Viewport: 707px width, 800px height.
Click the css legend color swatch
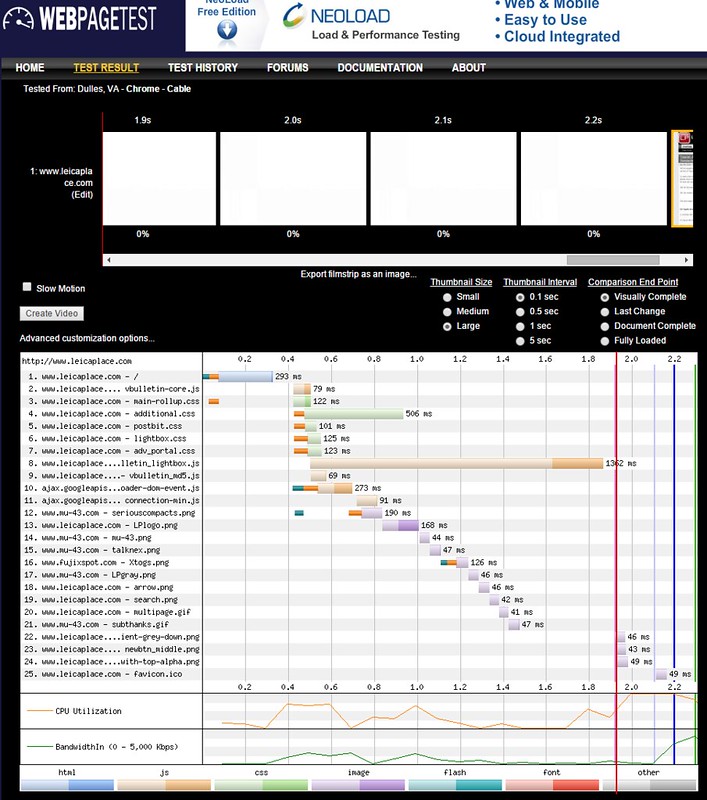tap(261, 785)
